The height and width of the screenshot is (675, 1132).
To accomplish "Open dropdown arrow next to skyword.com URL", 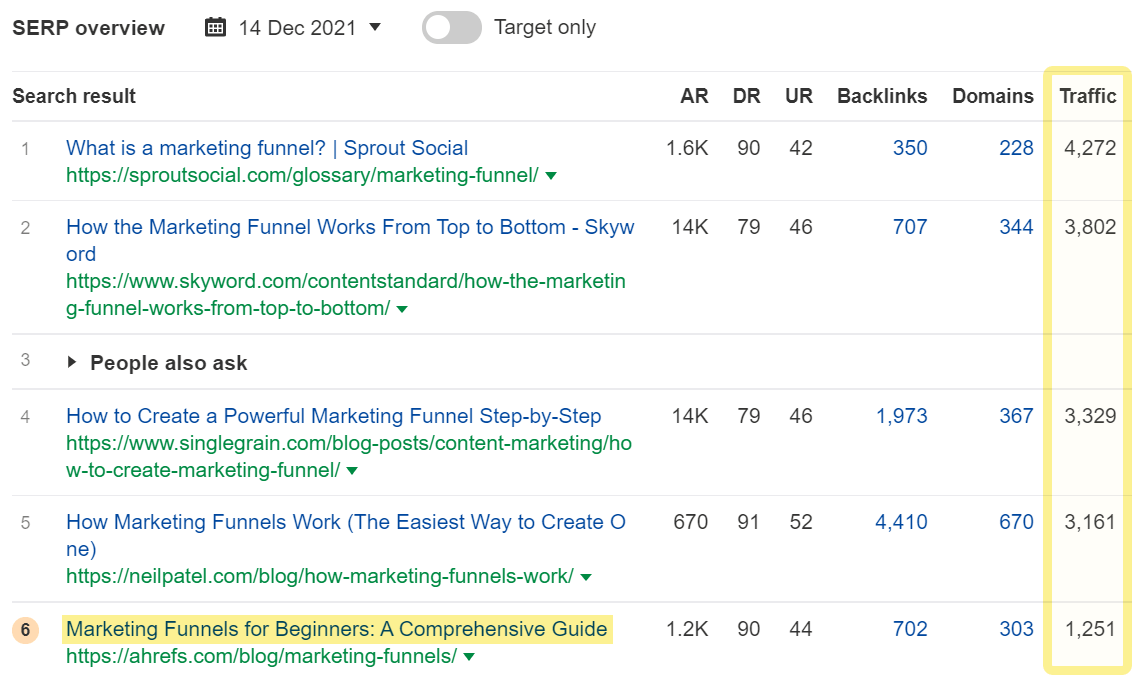I will tap(402, 310).
